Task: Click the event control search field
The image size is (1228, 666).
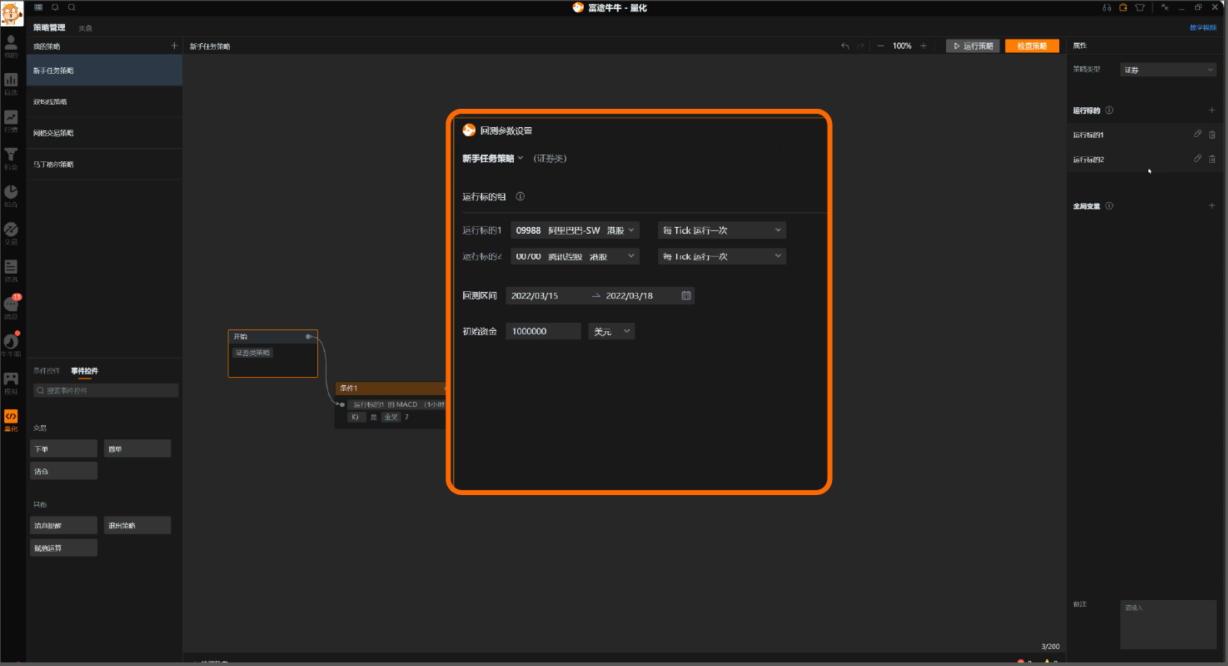Action: [x=105, y=390]
